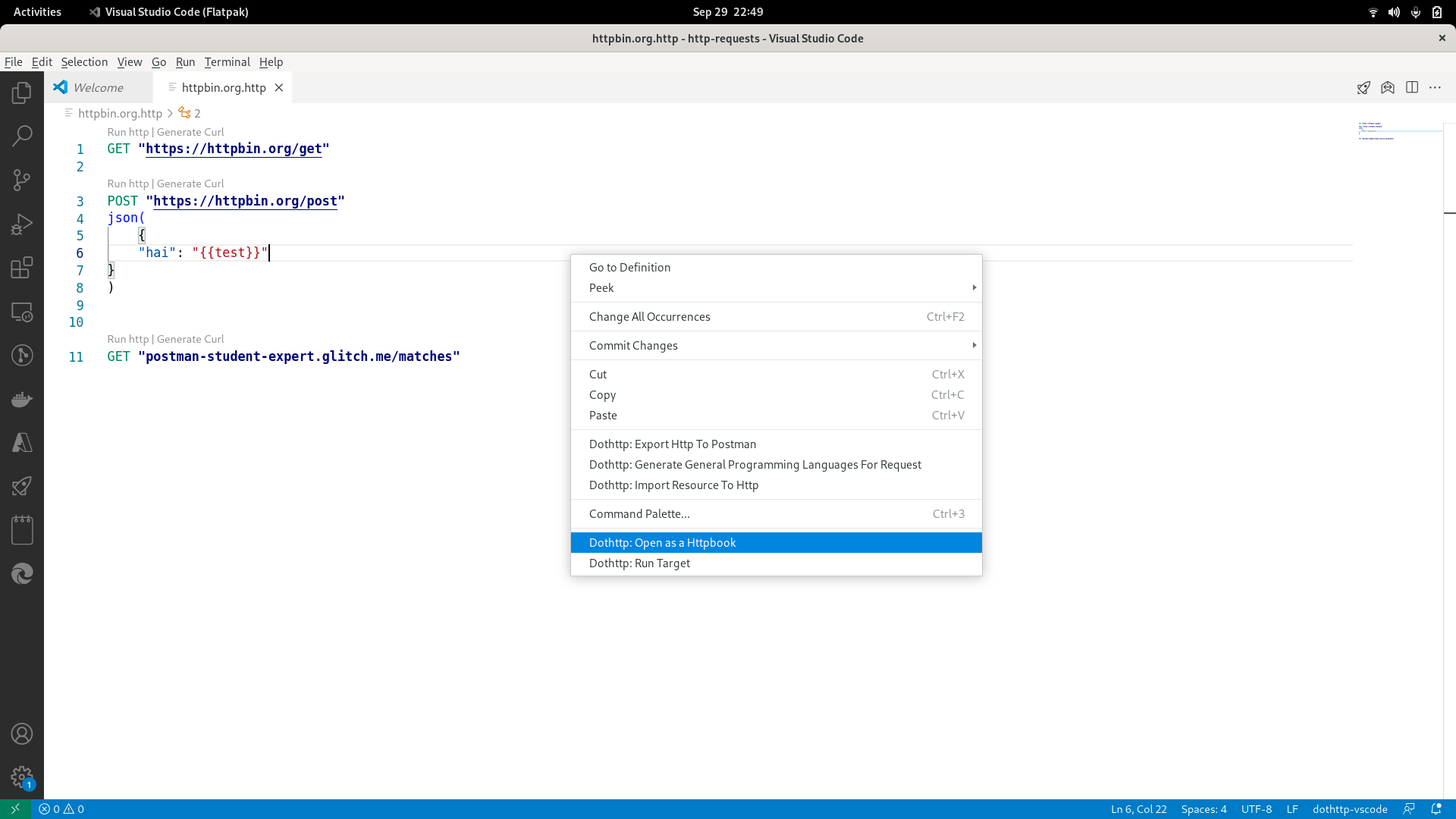Open the Explorer view in activity bar
The image size is (1456, 819).
click(x=22, y=93)
